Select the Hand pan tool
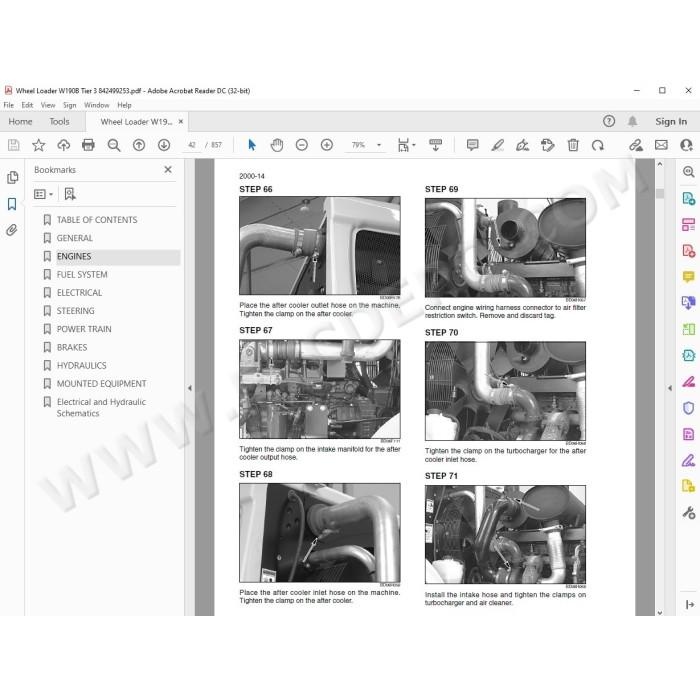 click(277, 145)
